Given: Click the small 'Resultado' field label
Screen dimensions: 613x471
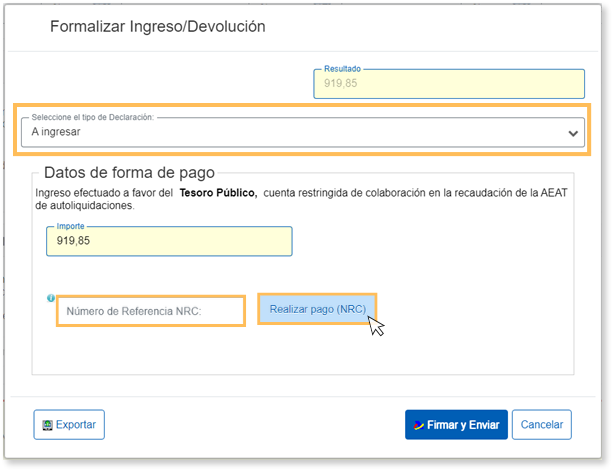Looking at the screenshot, I should coord(342,69).
